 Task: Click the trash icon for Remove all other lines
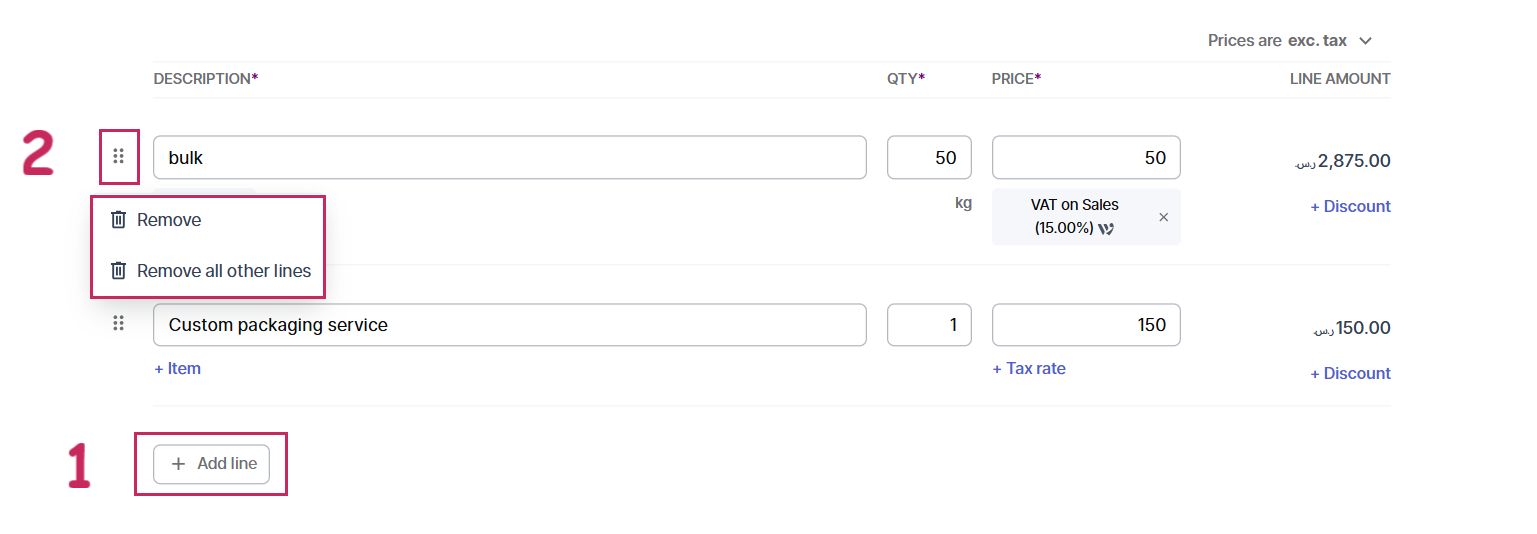(118, 271)
